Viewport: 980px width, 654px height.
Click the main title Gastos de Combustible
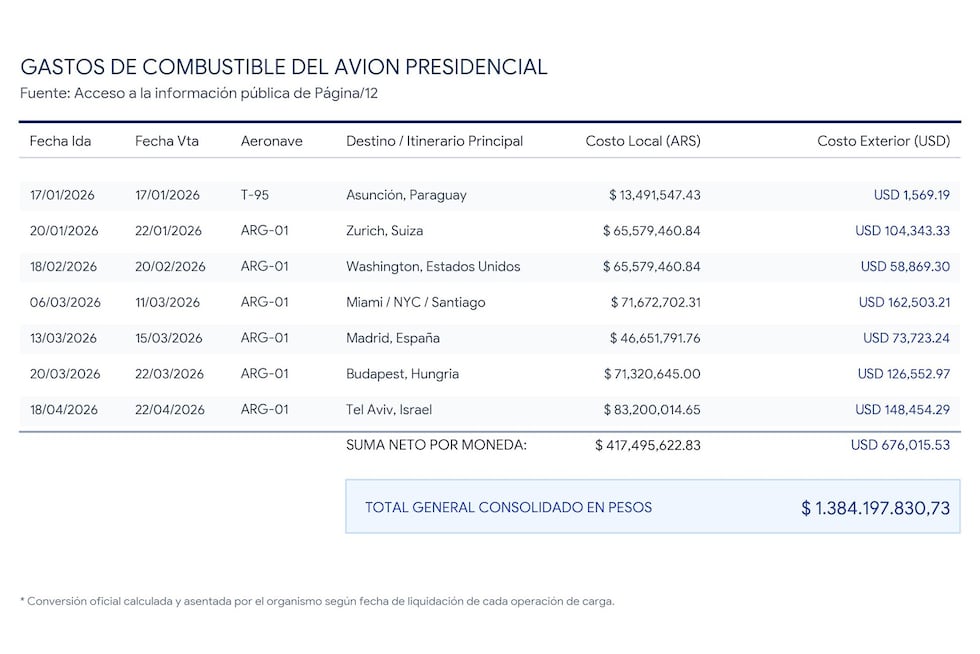(284, 67)
